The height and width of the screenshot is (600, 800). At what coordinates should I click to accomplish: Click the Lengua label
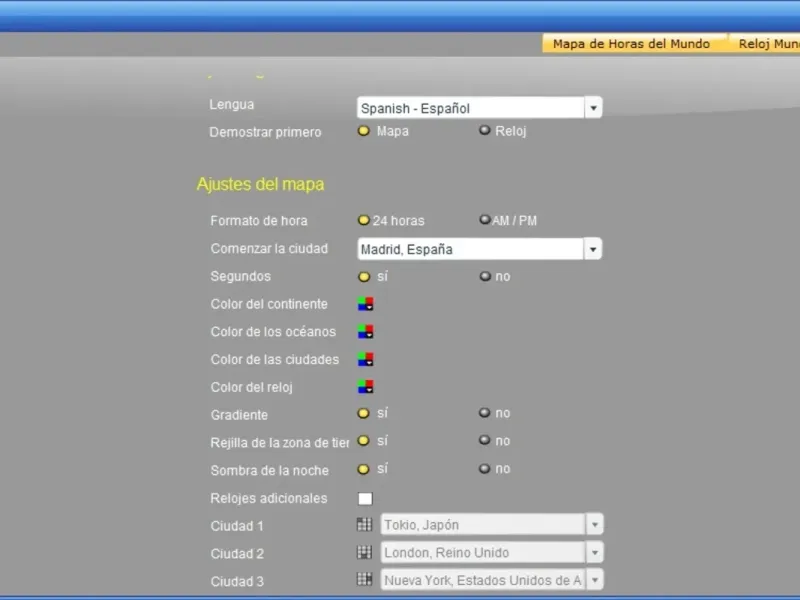pyautogui.click(x=232, y=105)
